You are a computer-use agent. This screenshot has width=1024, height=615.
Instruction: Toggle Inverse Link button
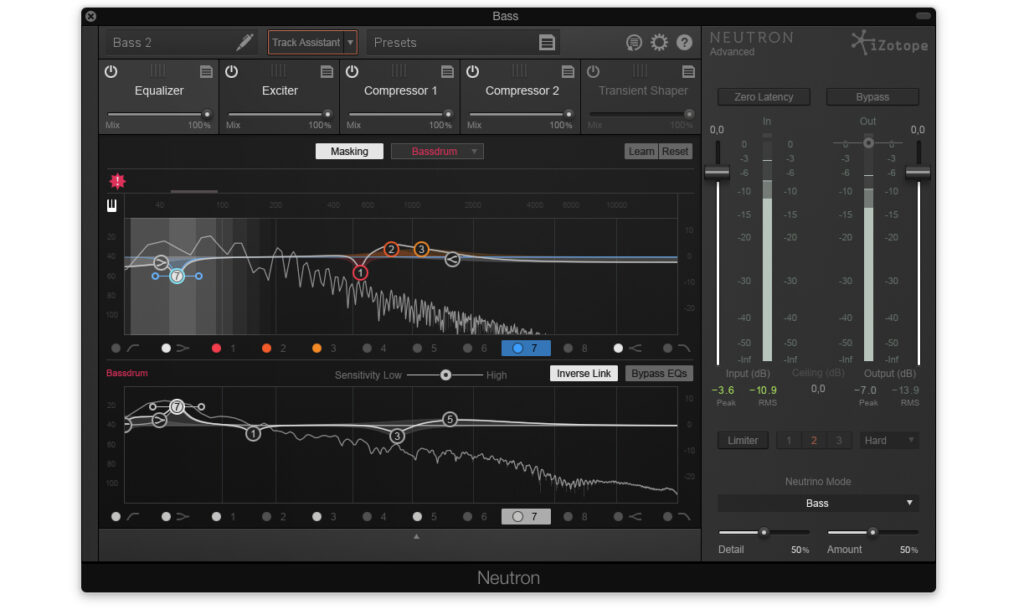pos(584,373)
